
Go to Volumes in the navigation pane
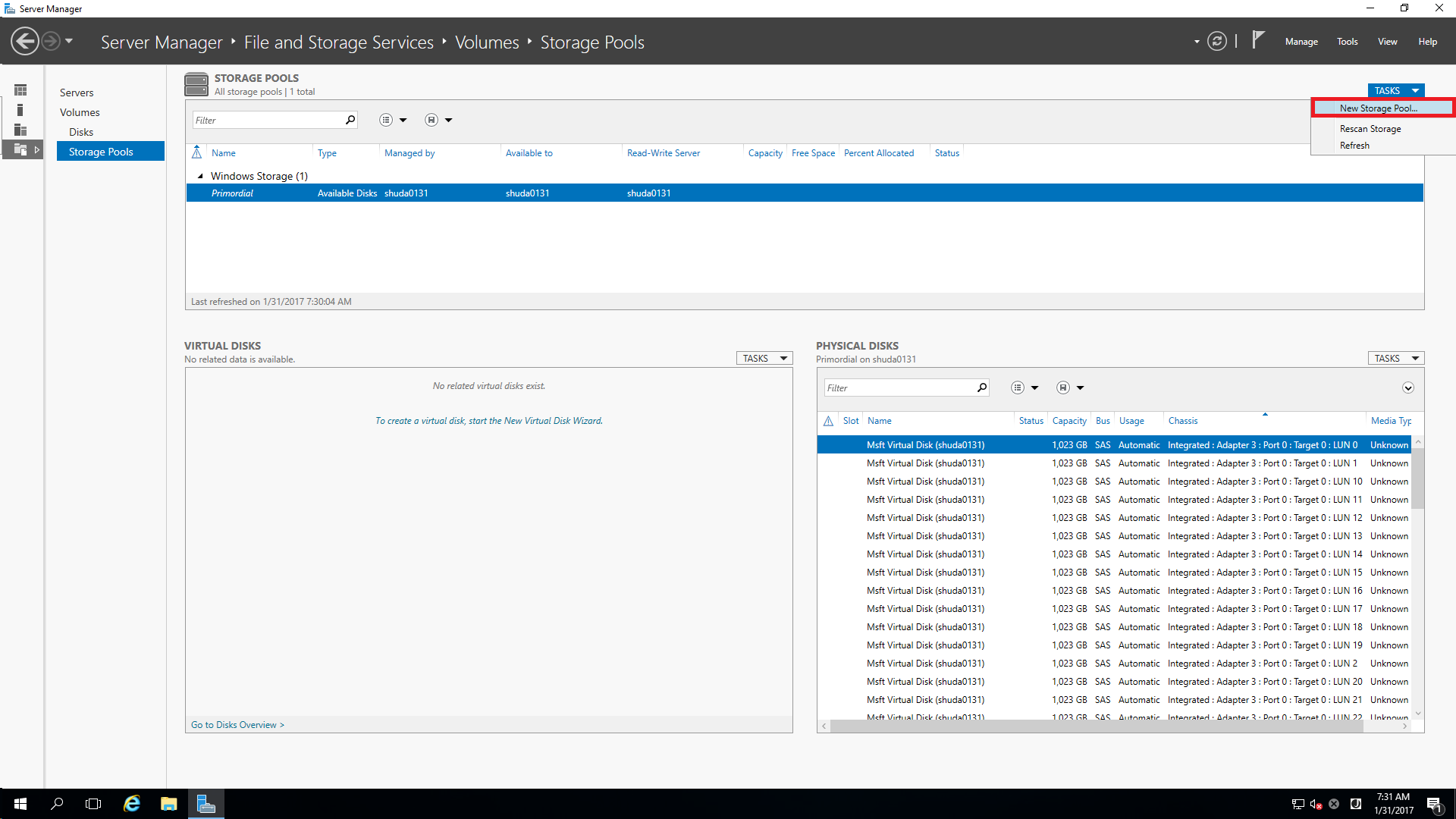coord(80,112)
